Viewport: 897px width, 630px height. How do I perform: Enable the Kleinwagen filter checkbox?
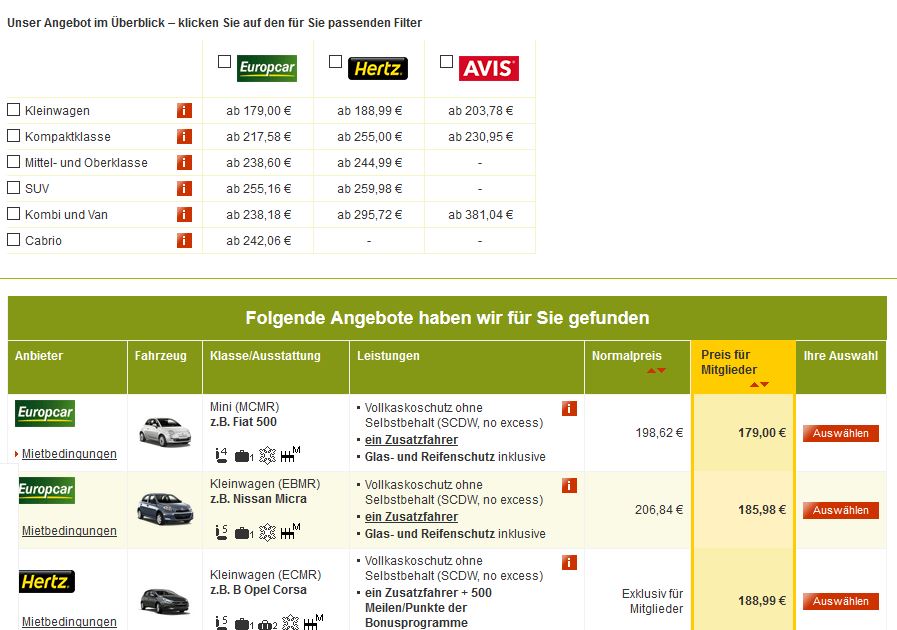[x=13, y=110]
